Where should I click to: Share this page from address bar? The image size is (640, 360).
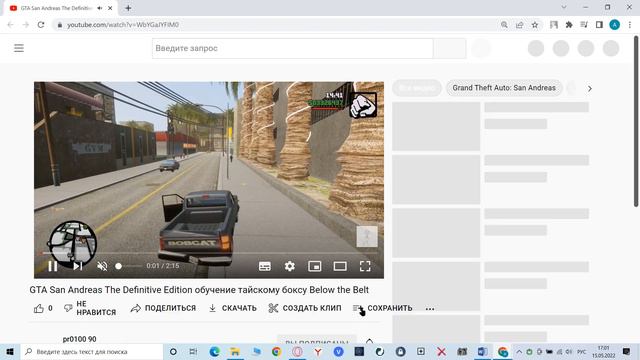[520, 25]
